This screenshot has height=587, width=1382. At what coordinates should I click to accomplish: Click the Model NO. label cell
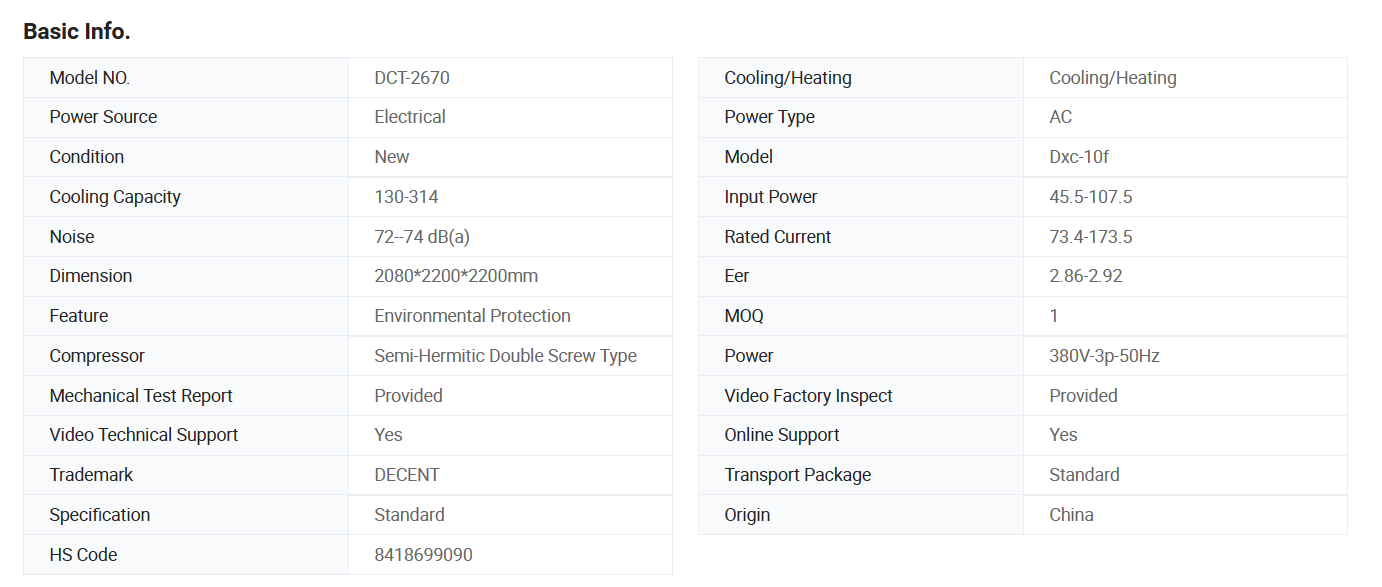[x=186, y=78]
